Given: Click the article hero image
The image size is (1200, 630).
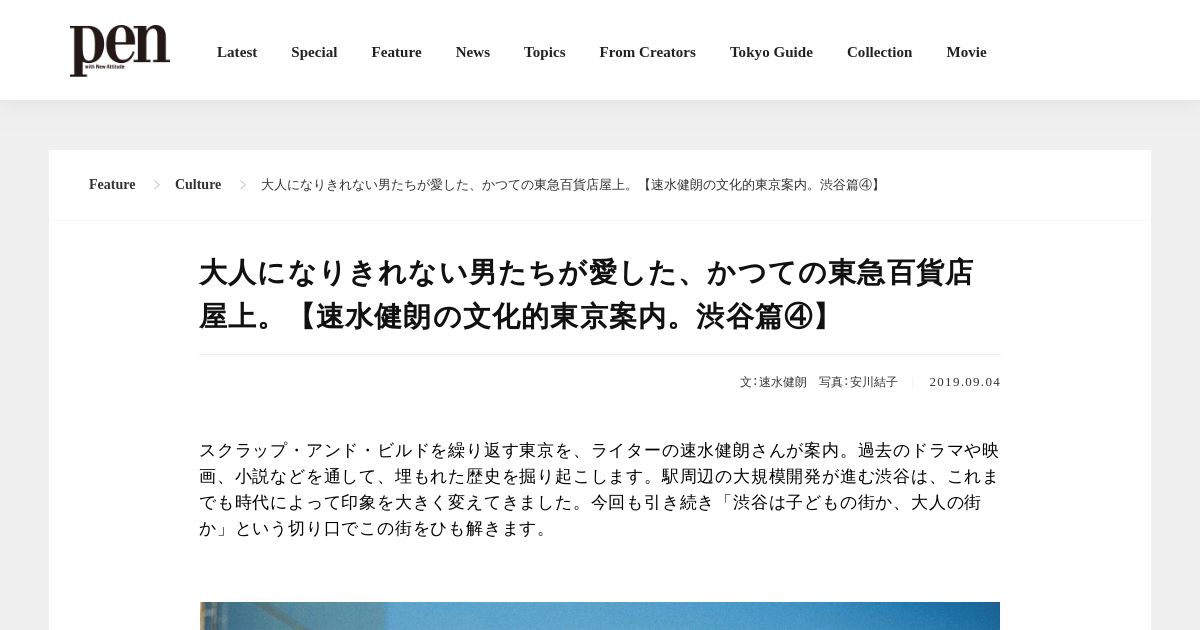Looking at the screenshot, I should 600,616.
